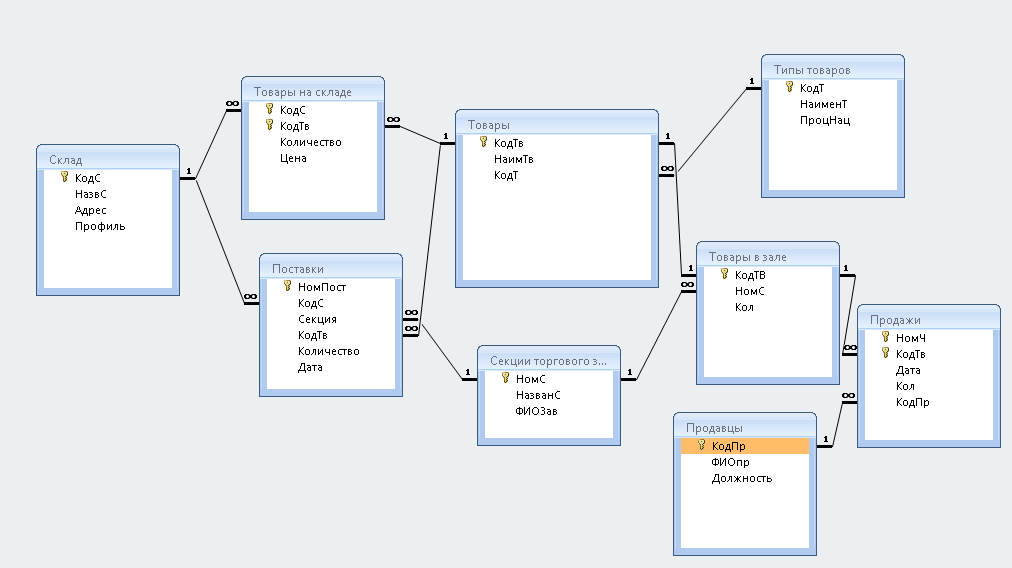Select the Склад table title bar
The width and height of the screenshot is (1012, 568).
point(108,159)
